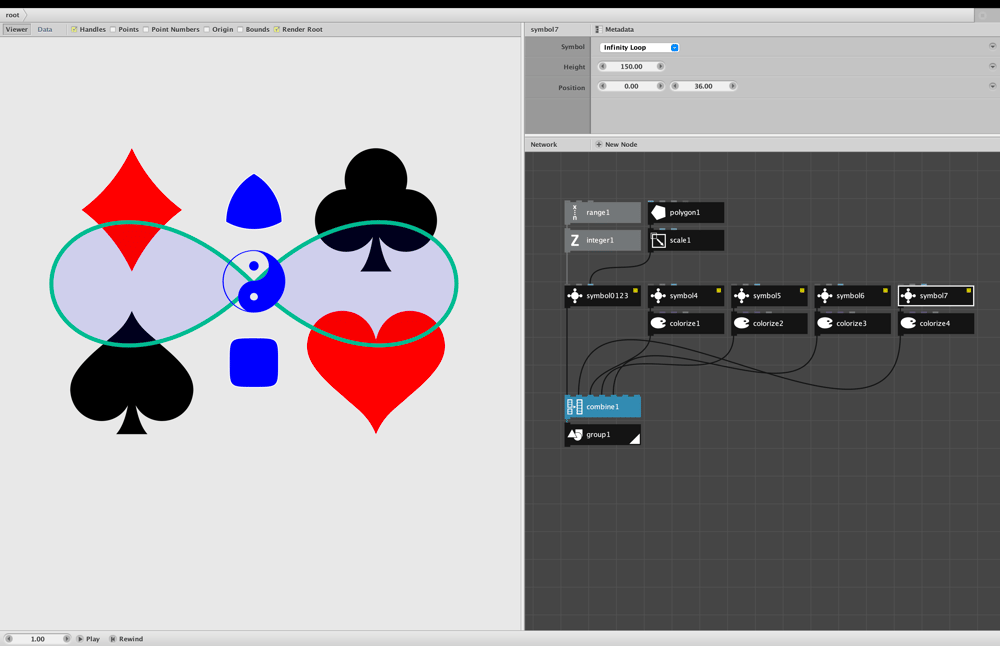Screen dimensions: 1000x646
Task: Click the frame number field 1.00
Action: coord(38,639)
